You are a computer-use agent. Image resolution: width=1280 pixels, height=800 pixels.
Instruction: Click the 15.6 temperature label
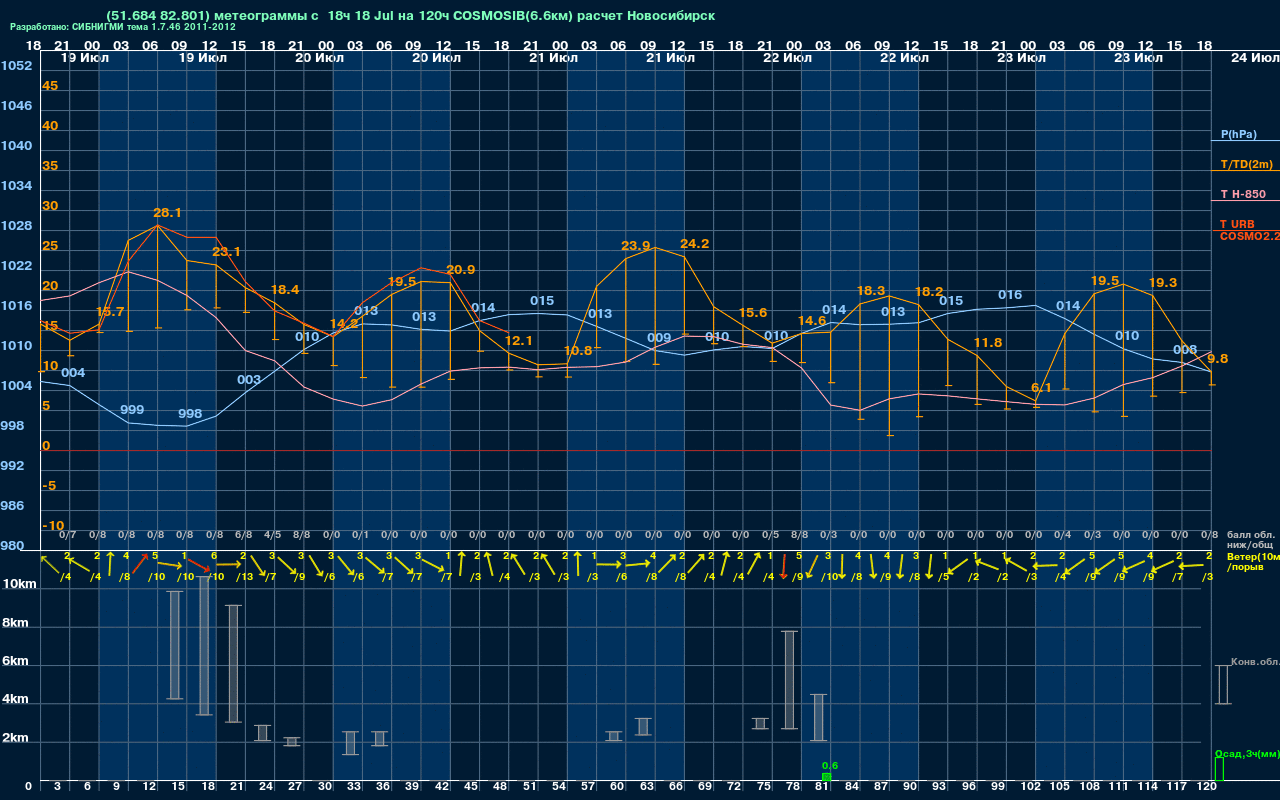tap(753, 313)
